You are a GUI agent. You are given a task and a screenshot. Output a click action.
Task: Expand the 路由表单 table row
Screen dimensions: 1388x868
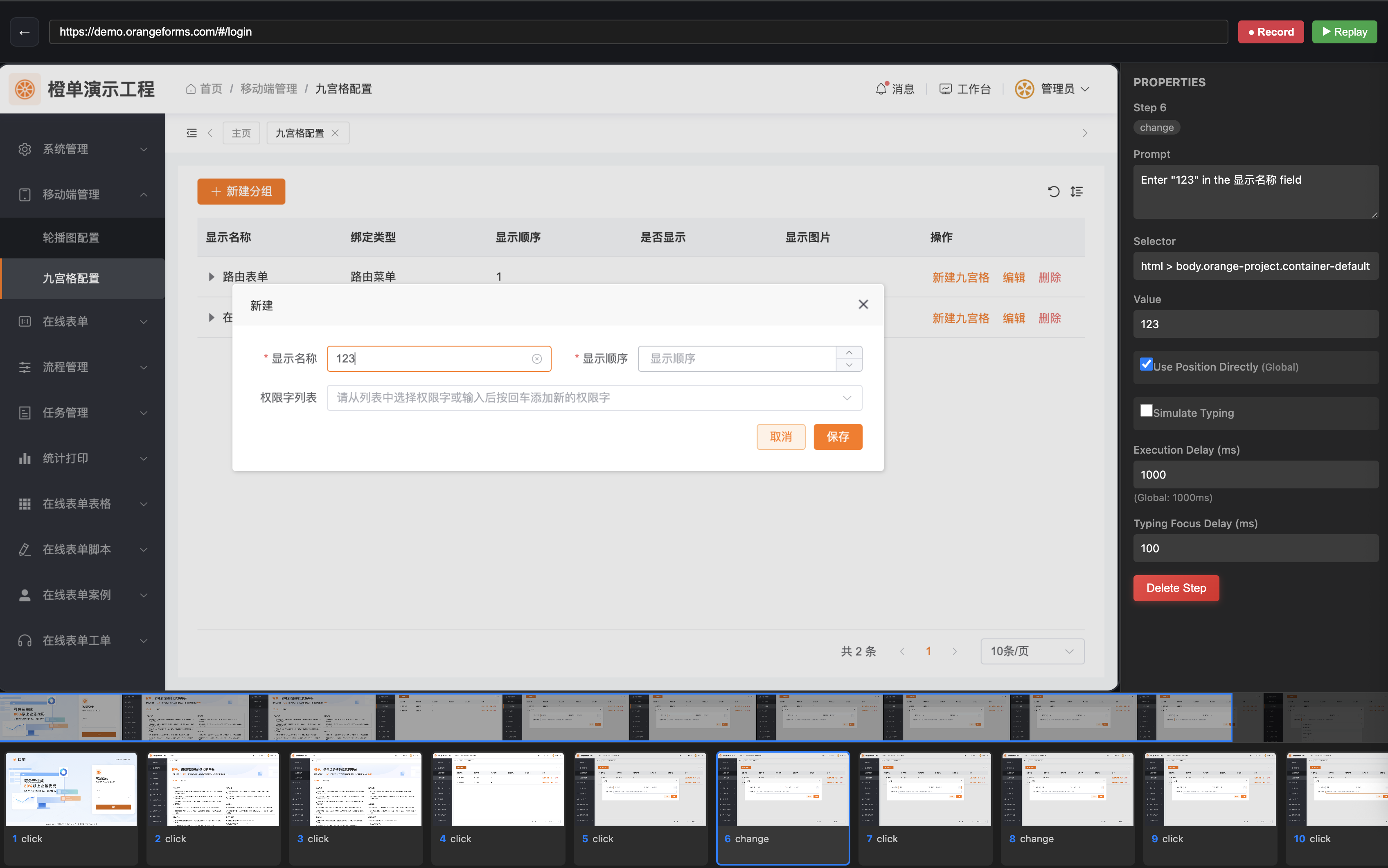(211, 276)
